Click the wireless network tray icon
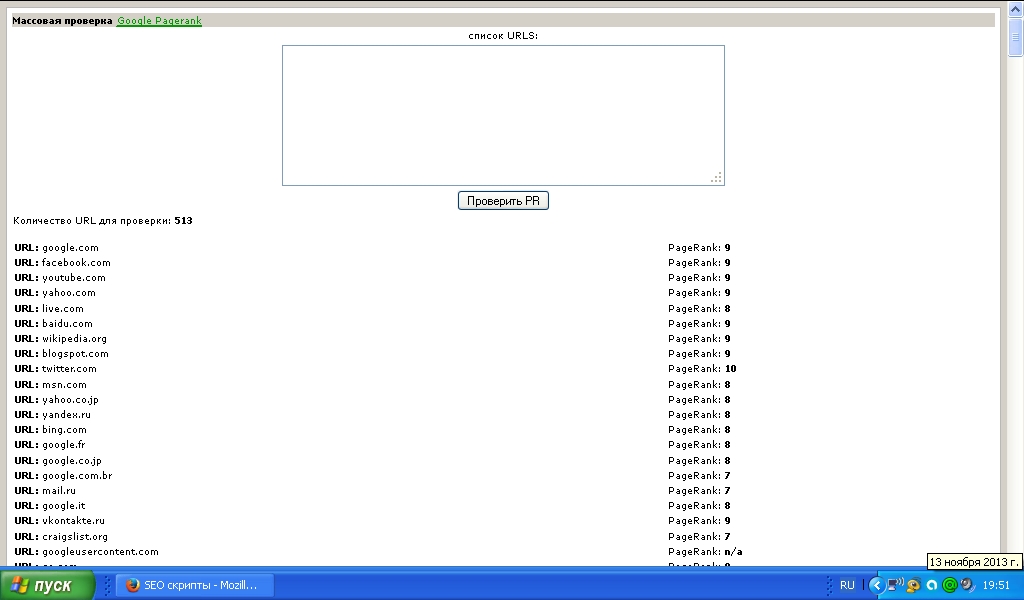This screenshot has height=600, width=1024. click(895, 585)
